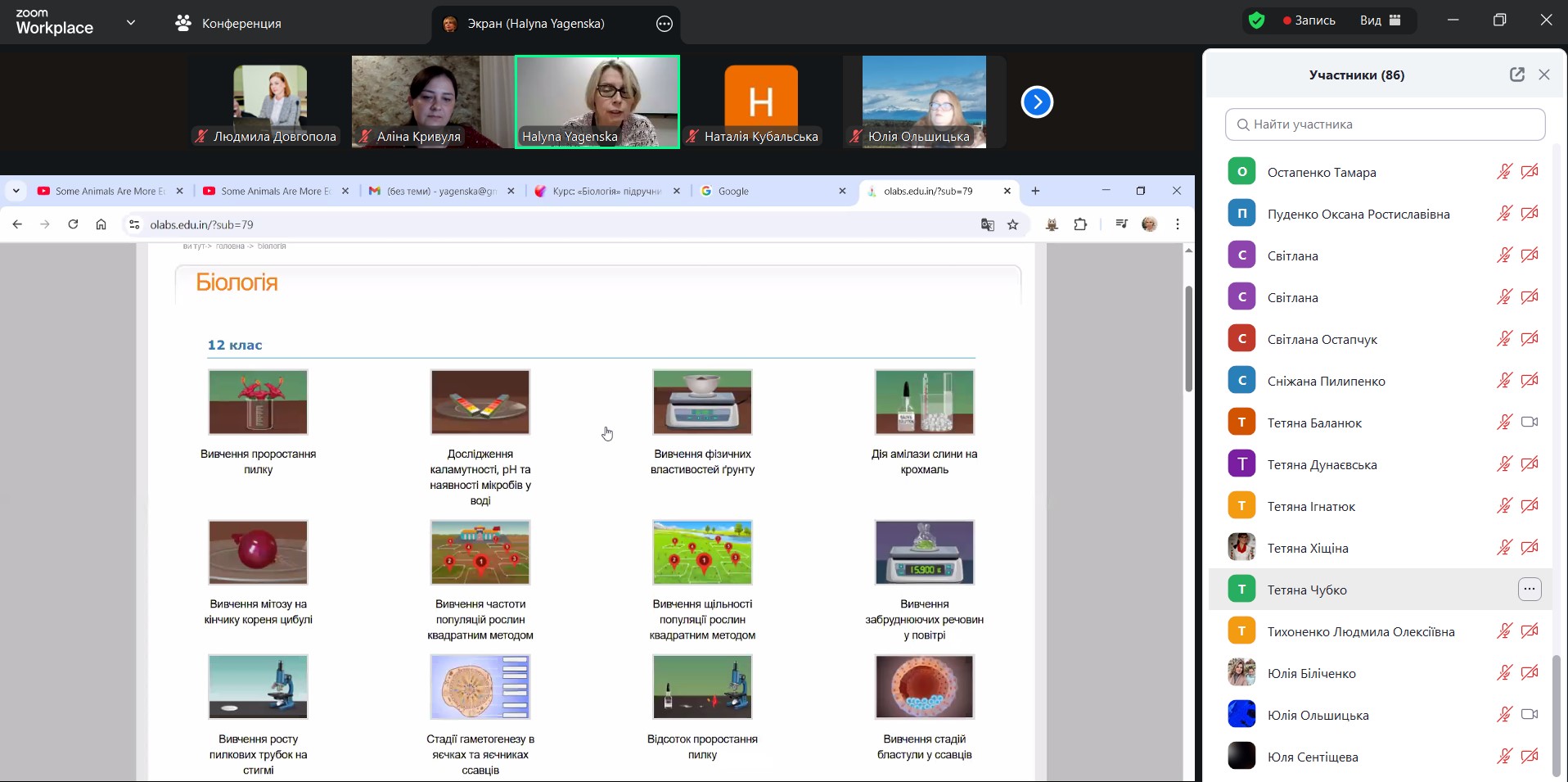The width and height of the screenshot is (1568, 782).
Task: Click the green security shield icon
Action: pyautogui.click(x=1256, y=20)
